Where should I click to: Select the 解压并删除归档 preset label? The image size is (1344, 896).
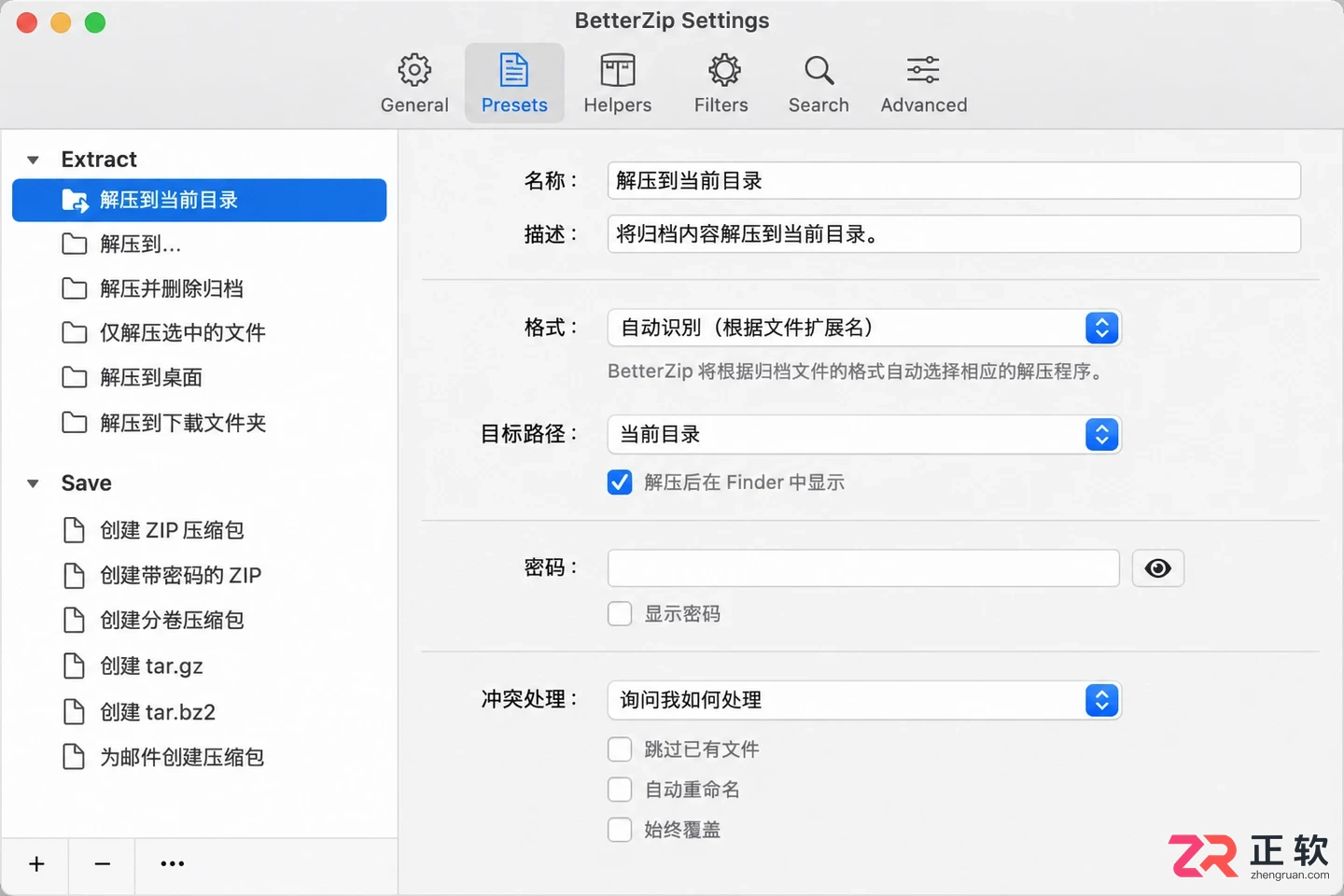click(x=172, y=288)
